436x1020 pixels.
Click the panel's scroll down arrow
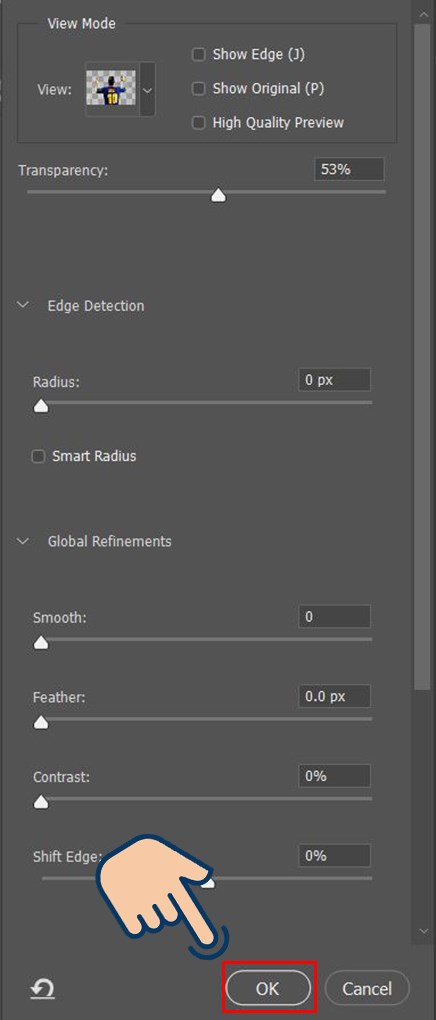click(423, 930)
